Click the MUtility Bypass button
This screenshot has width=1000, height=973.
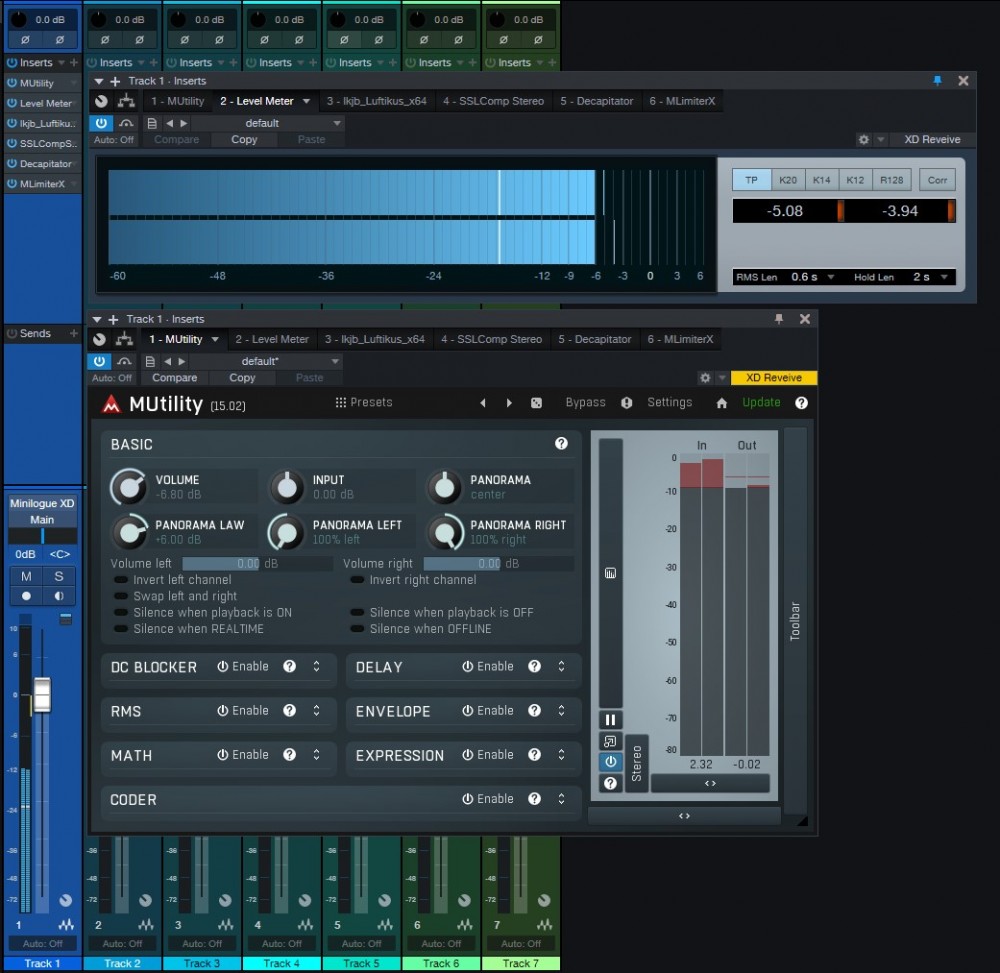click(585, 403)
